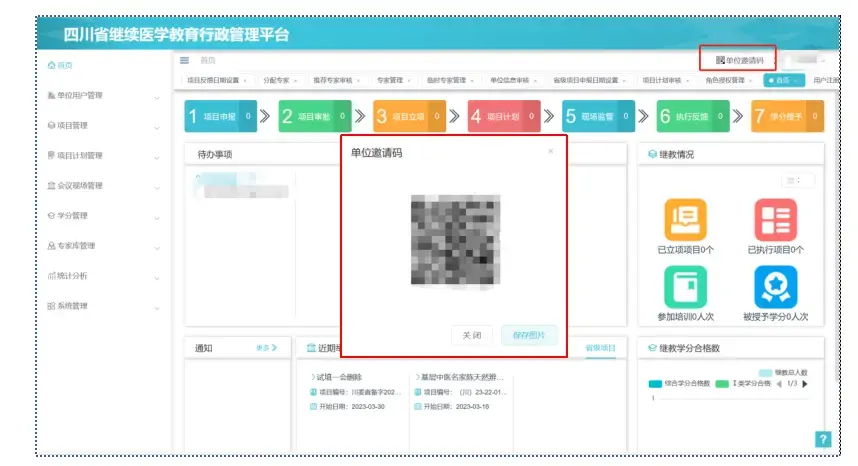Expand 系统管理 sidebar menu
This screenshot has width=858, height=466.
[103, 306]
